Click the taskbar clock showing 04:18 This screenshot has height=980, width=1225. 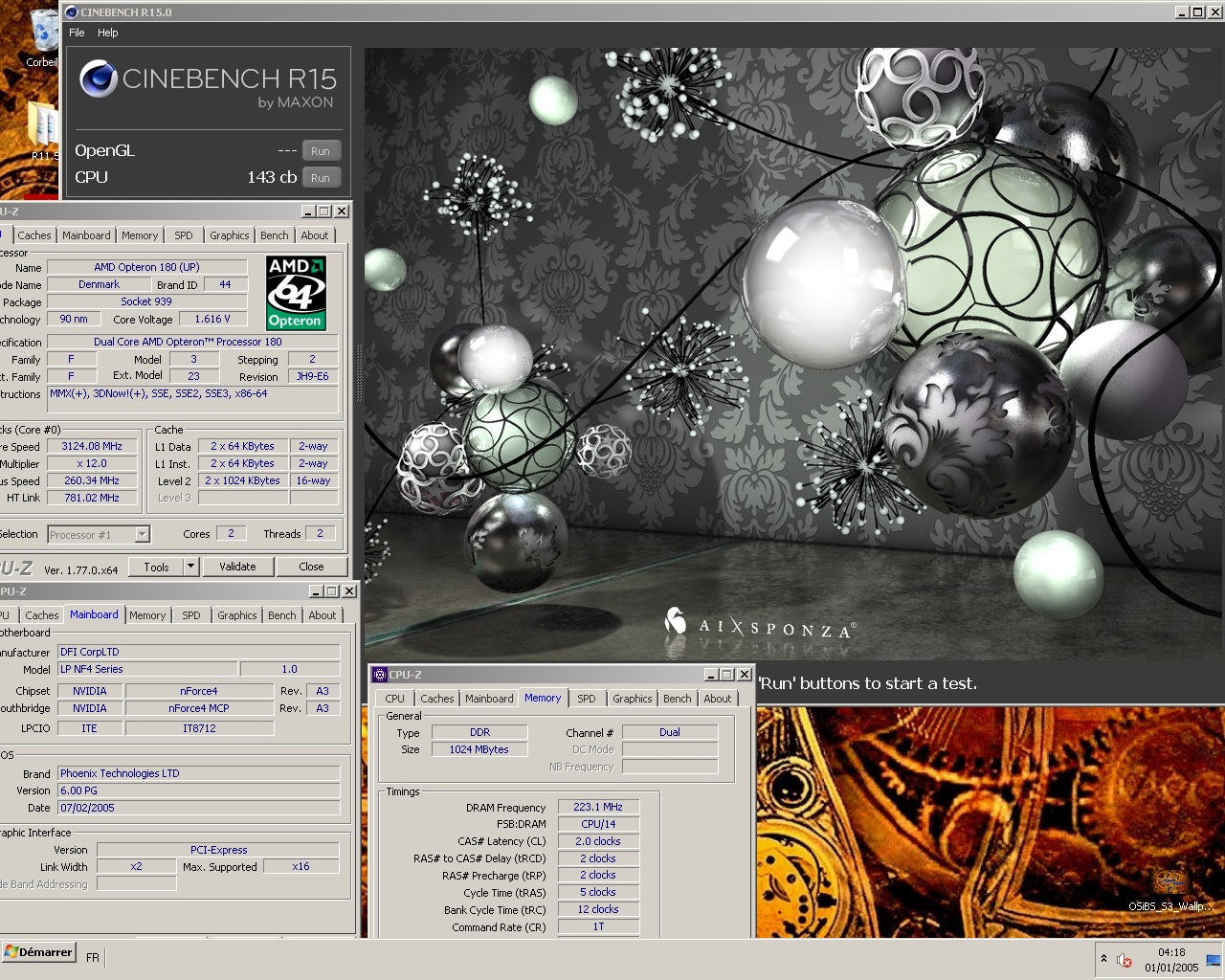pos(1171,953)
